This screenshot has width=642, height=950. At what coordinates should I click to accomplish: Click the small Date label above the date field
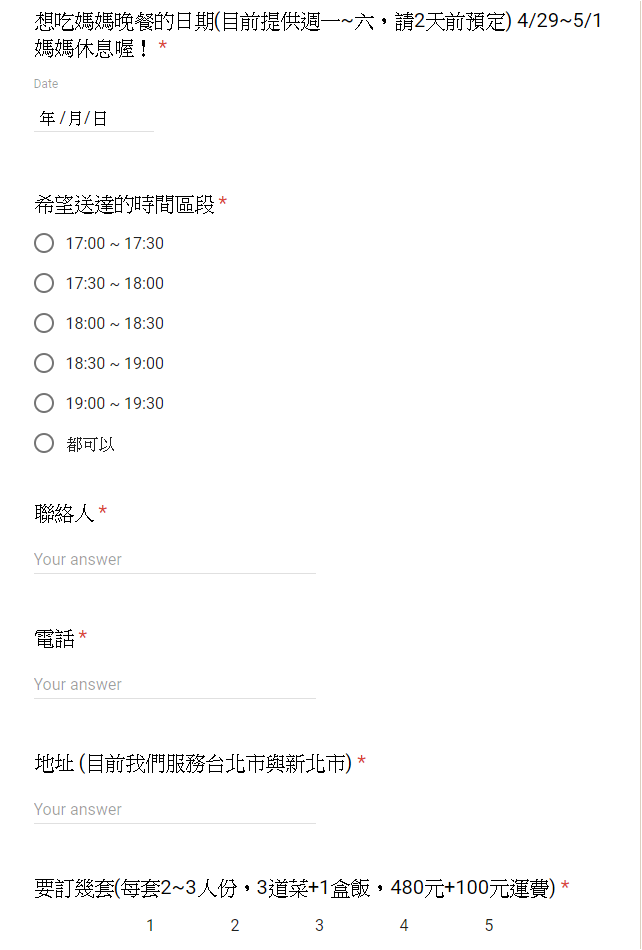tap(46, 84)
